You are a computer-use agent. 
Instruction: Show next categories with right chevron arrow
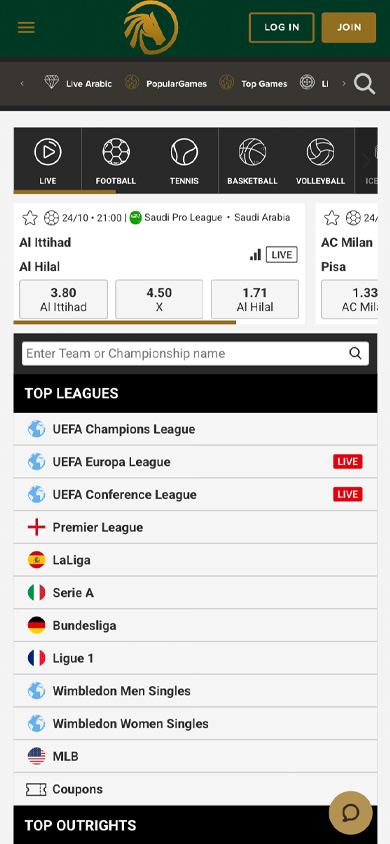[344, 84]
